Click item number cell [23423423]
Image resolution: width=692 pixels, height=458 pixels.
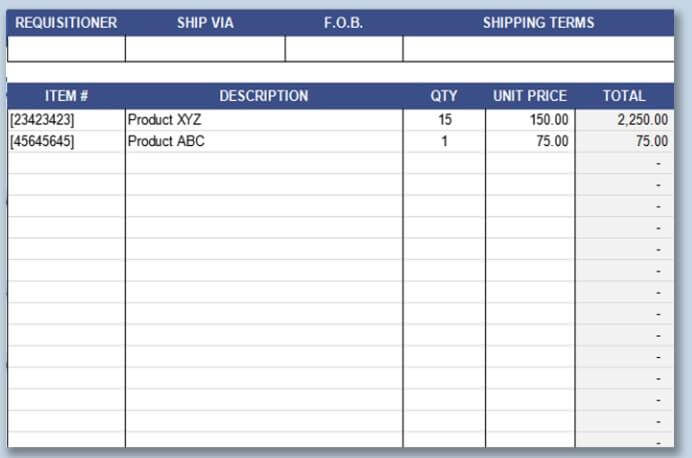[66, 120]
